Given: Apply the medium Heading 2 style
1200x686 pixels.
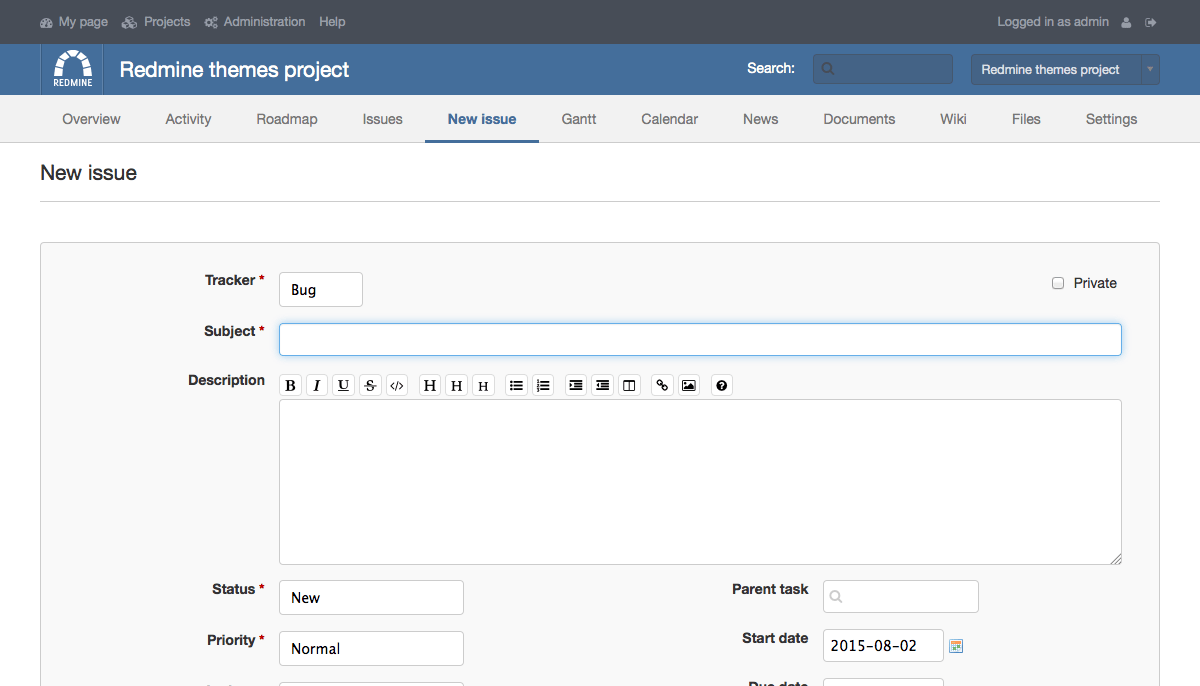Looking at the screenshot, I should 457,385.
